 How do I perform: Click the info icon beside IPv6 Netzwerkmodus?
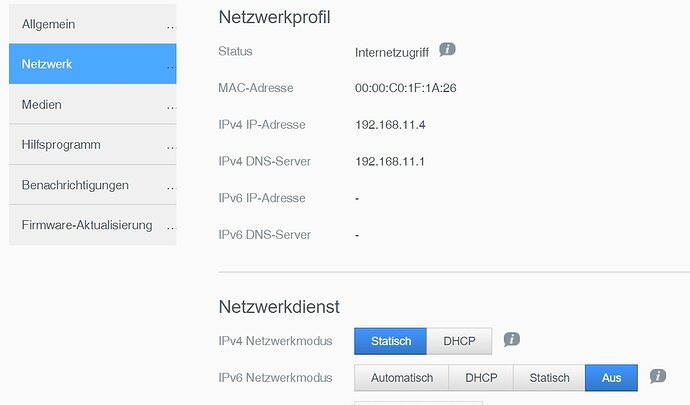[658, 377]
